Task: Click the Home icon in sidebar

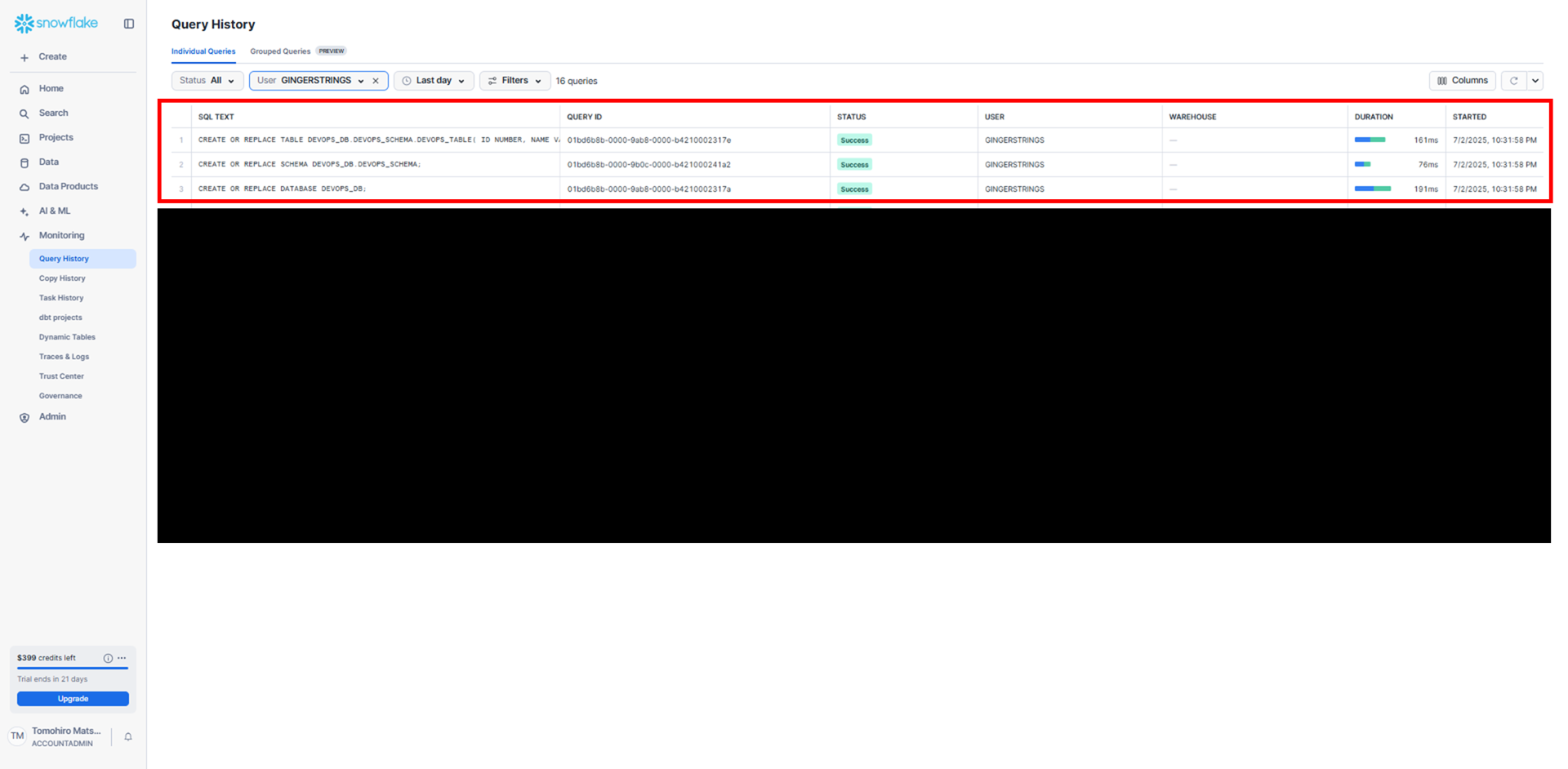Action: [24, 89]
